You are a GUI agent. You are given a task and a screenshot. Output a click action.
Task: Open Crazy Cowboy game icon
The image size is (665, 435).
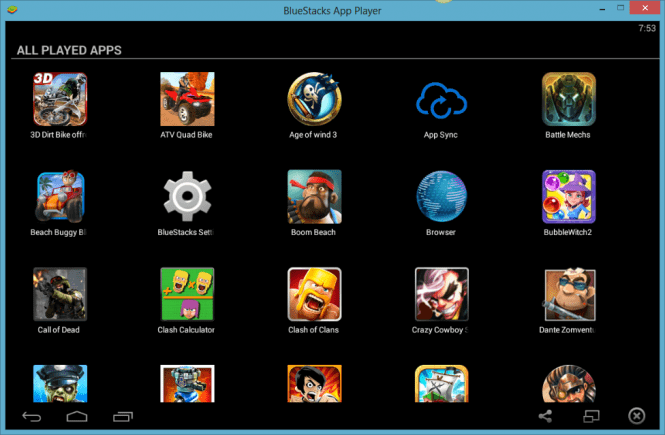(441, 294)
